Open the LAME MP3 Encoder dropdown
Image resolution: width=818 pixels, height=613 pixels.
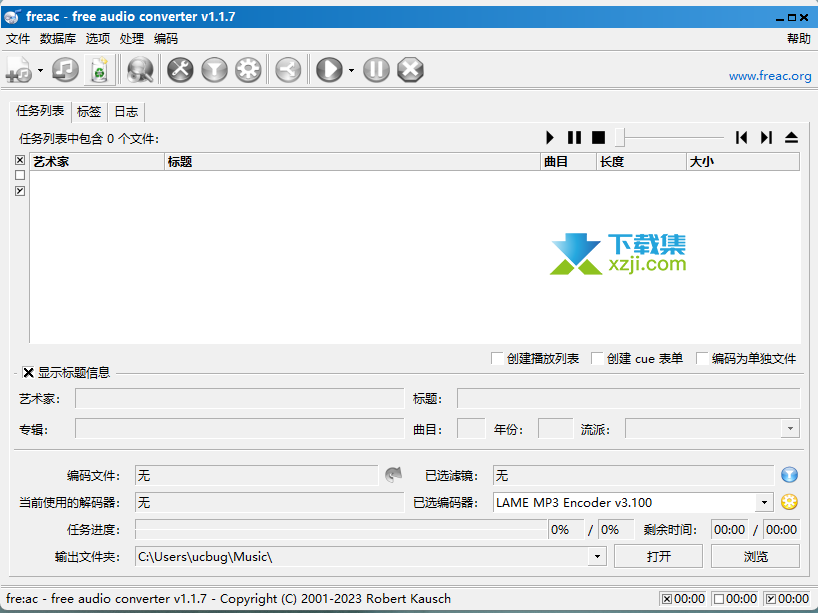(x=764, y=502)
